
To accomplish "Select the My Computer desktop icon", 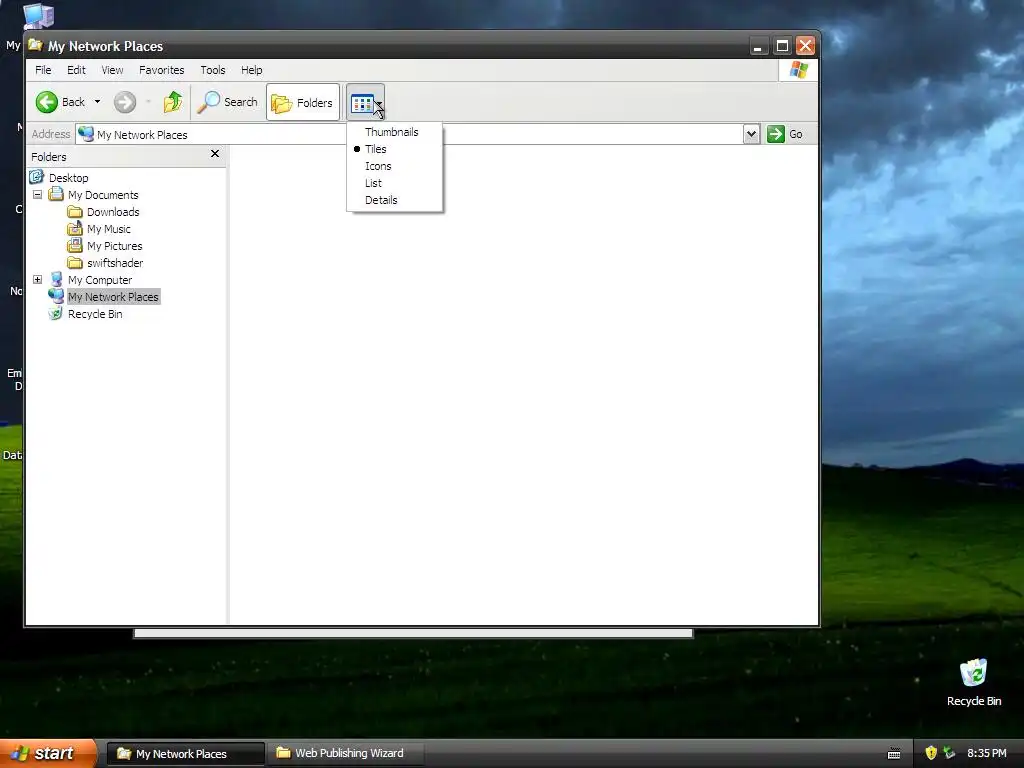I will point(38,16).
